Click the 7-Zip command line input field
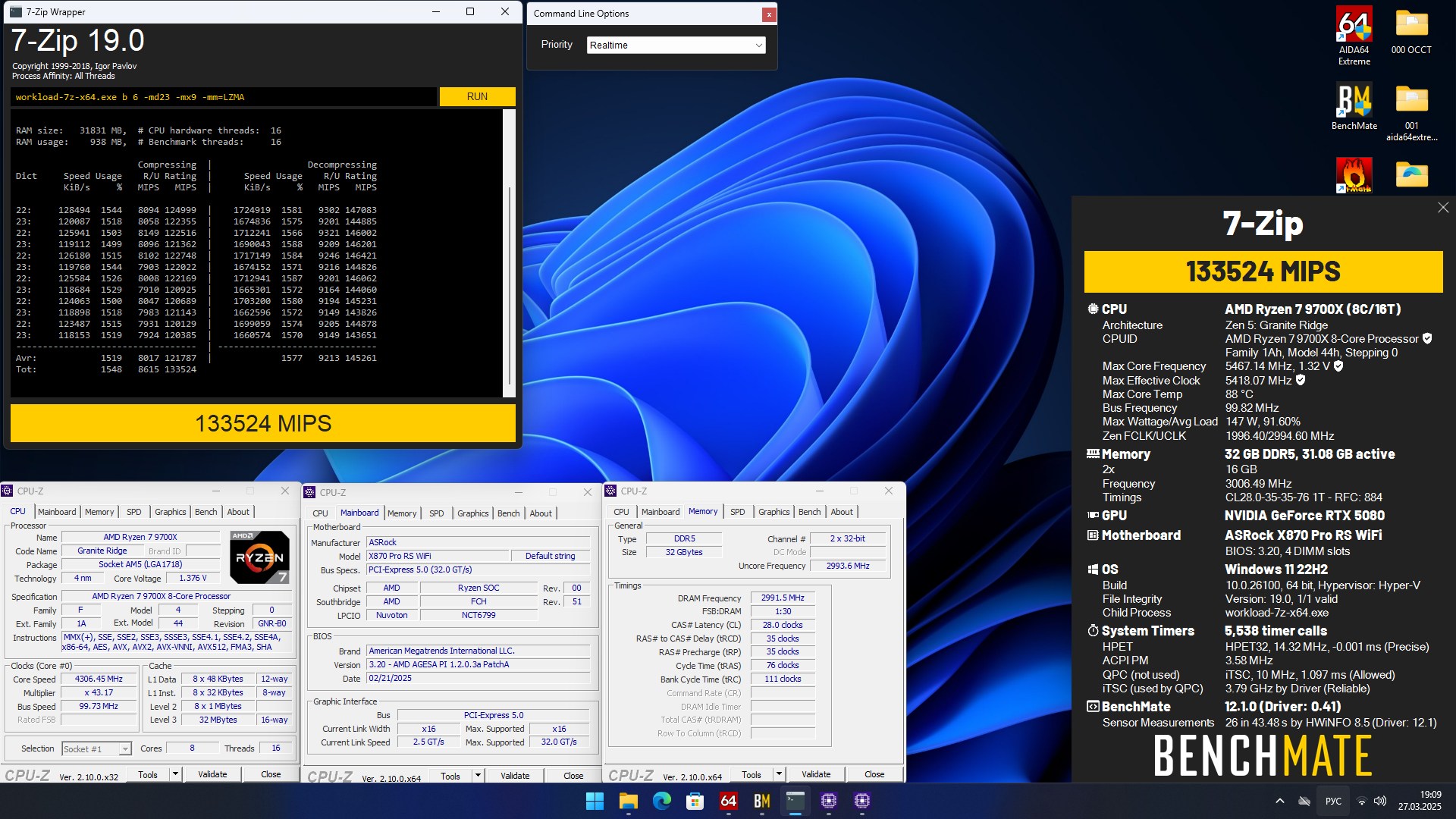Image resolution: width=1456 pixels, height=819 pixels. [x=224, y=97]
